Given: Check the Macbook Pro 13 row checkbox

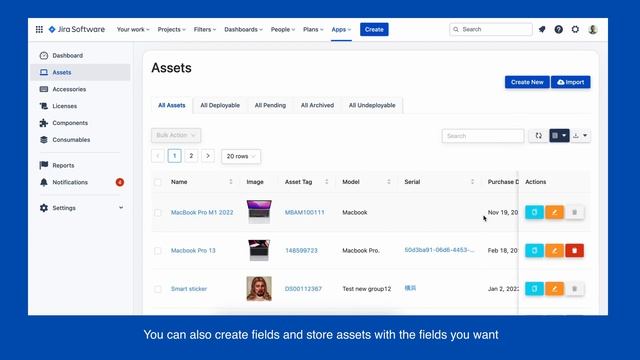Looking at the screenshot, I should 158,251.
